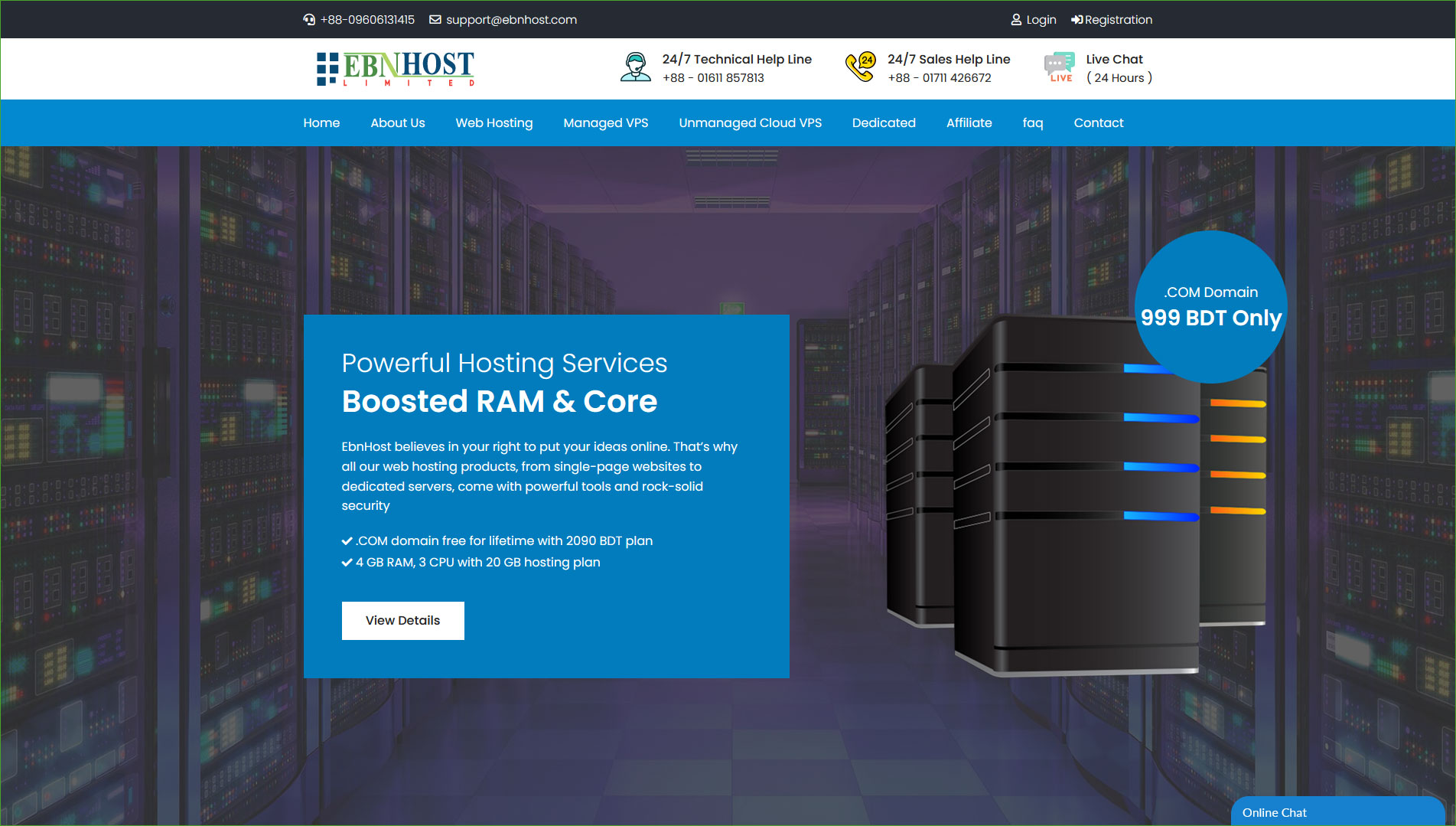The width and height of the screenshot is (1456, 826).
Task: Click the 24-hour sales phone icon
Action: (860, 67)
